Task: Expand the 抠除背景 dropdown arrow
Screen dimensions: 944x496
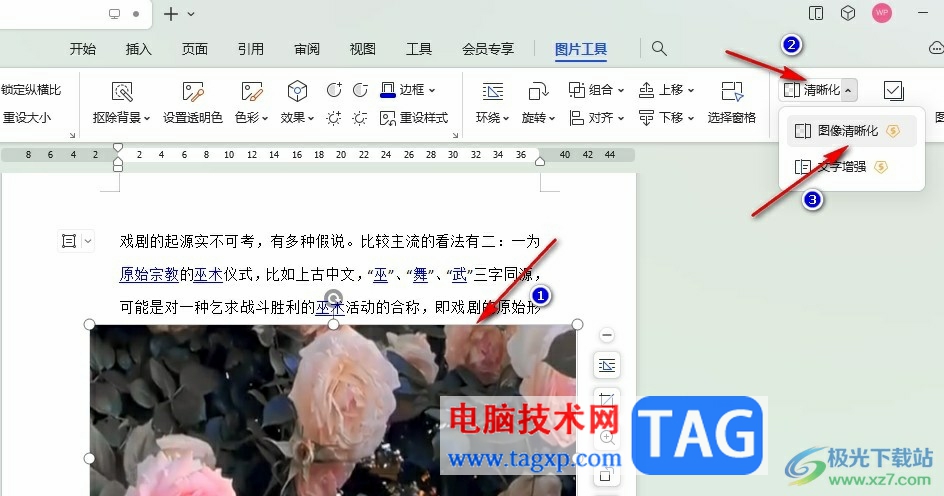Action: coord(147,118)
